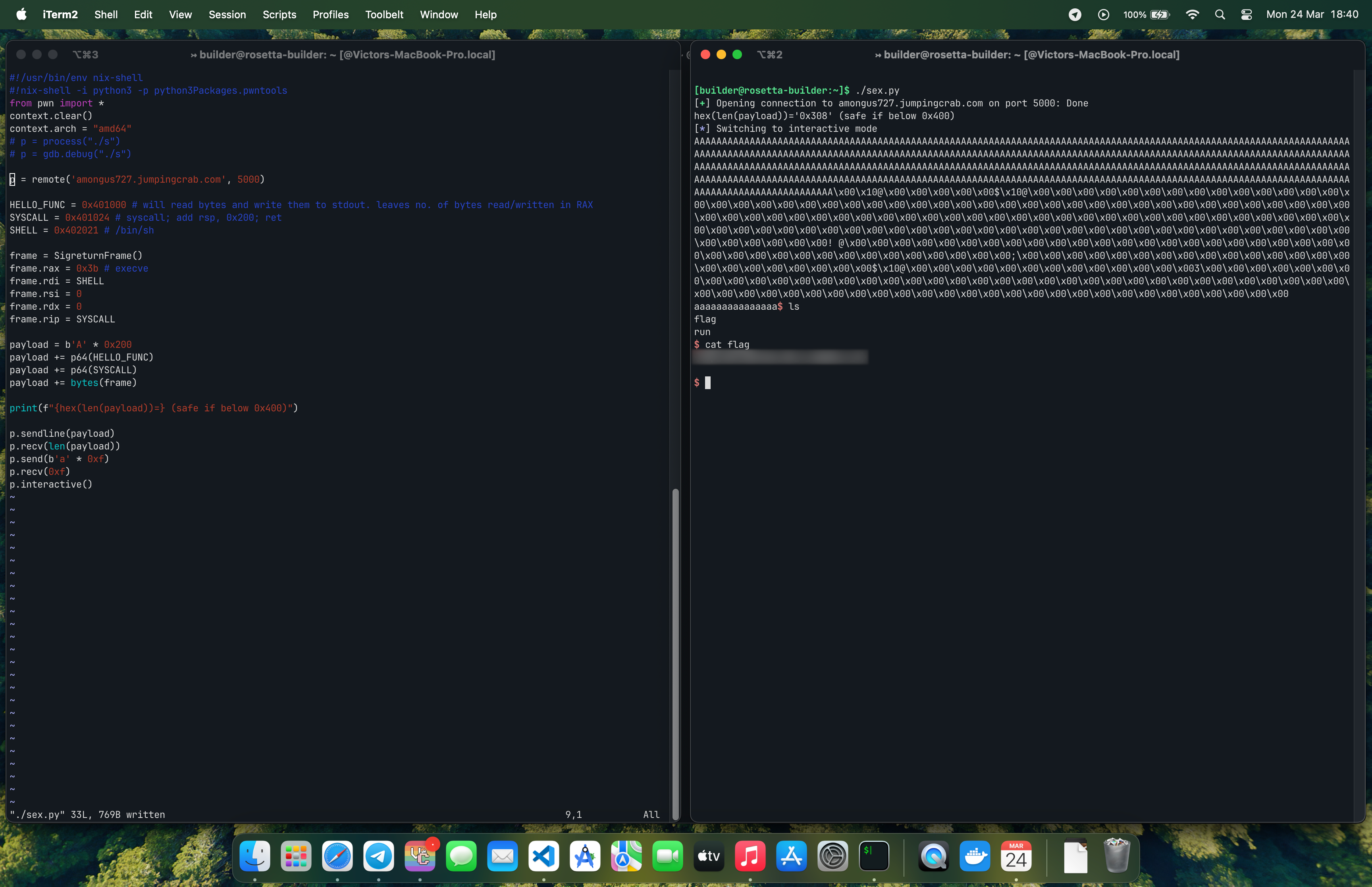
Task: Open System Settings from the Dock
Action: 833,856
